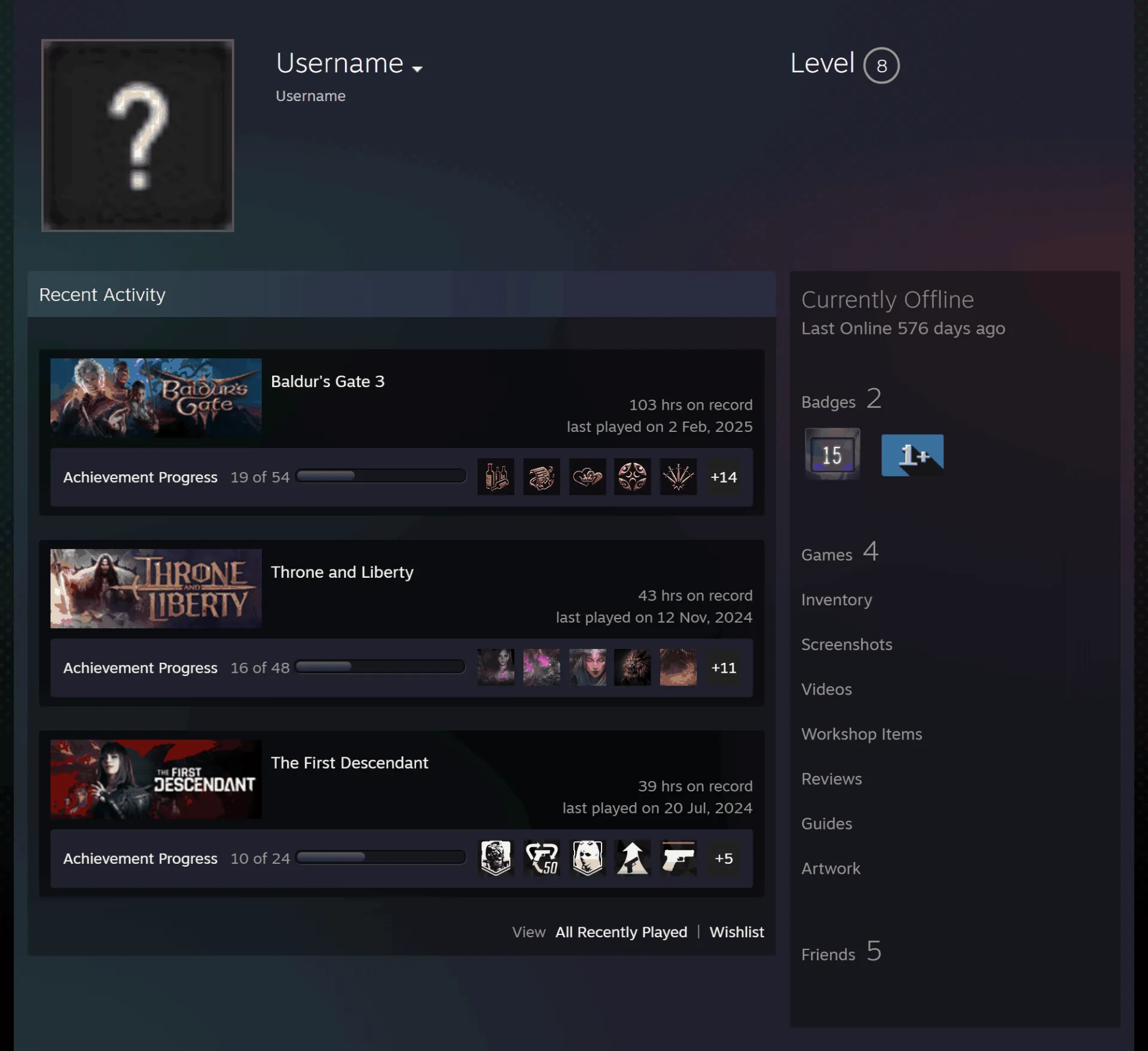Image resolution: width=1148 pixels, height=1051 pixels.
Task: Click Baldur's Gate 3 spiked burst achievement icon
Action: (678, 477)
